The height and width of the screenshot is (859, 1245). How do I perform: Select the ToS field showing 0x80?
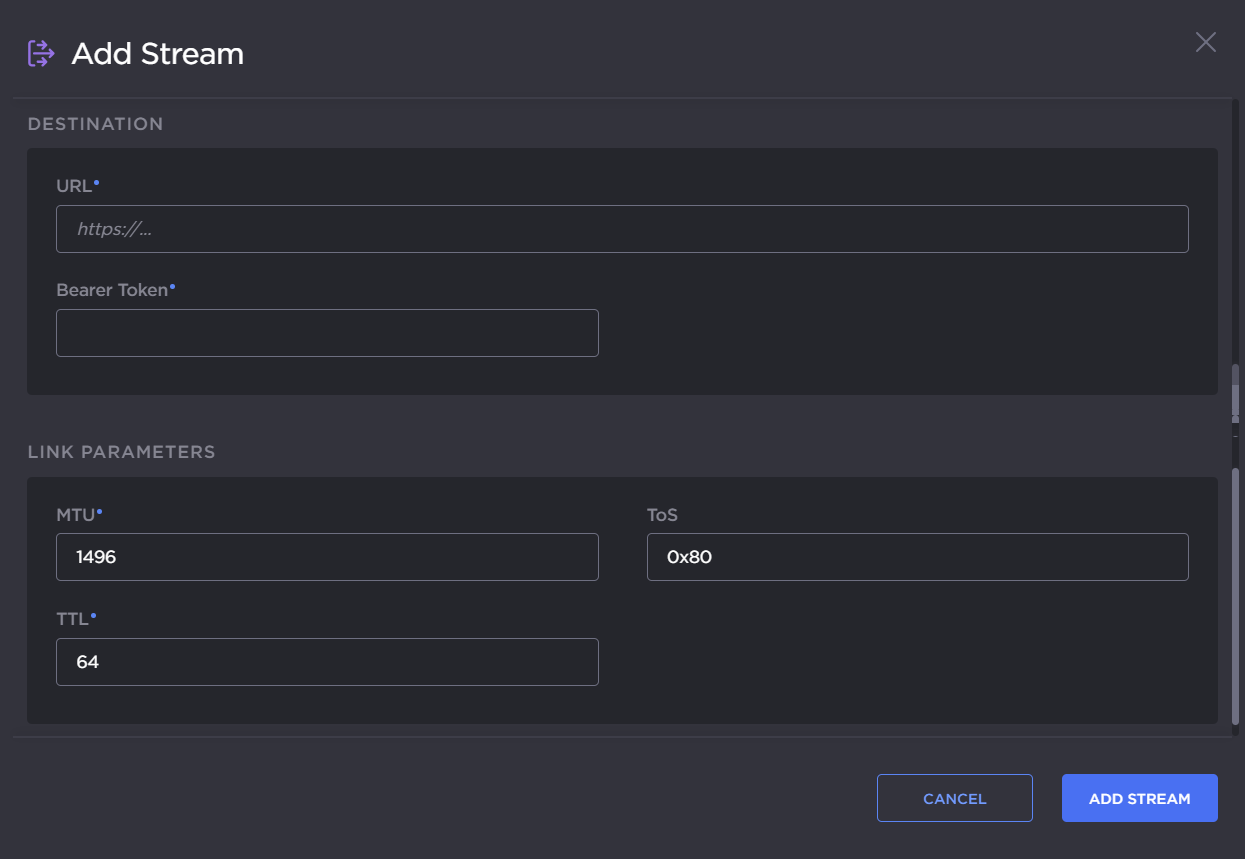click(917, 557)
